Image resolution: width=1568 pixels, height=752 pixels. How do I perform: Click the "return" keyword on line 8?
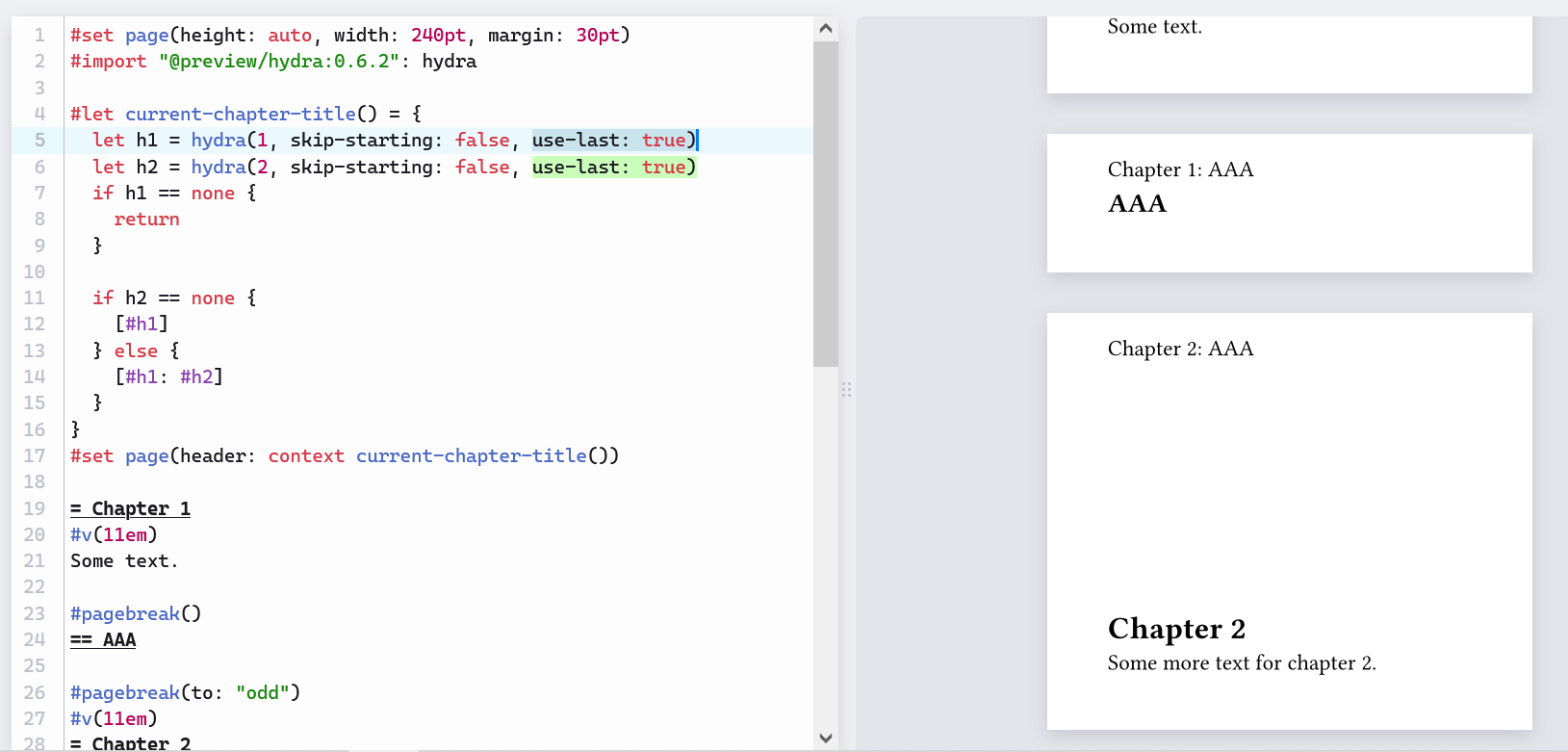(x=146, y=220)
